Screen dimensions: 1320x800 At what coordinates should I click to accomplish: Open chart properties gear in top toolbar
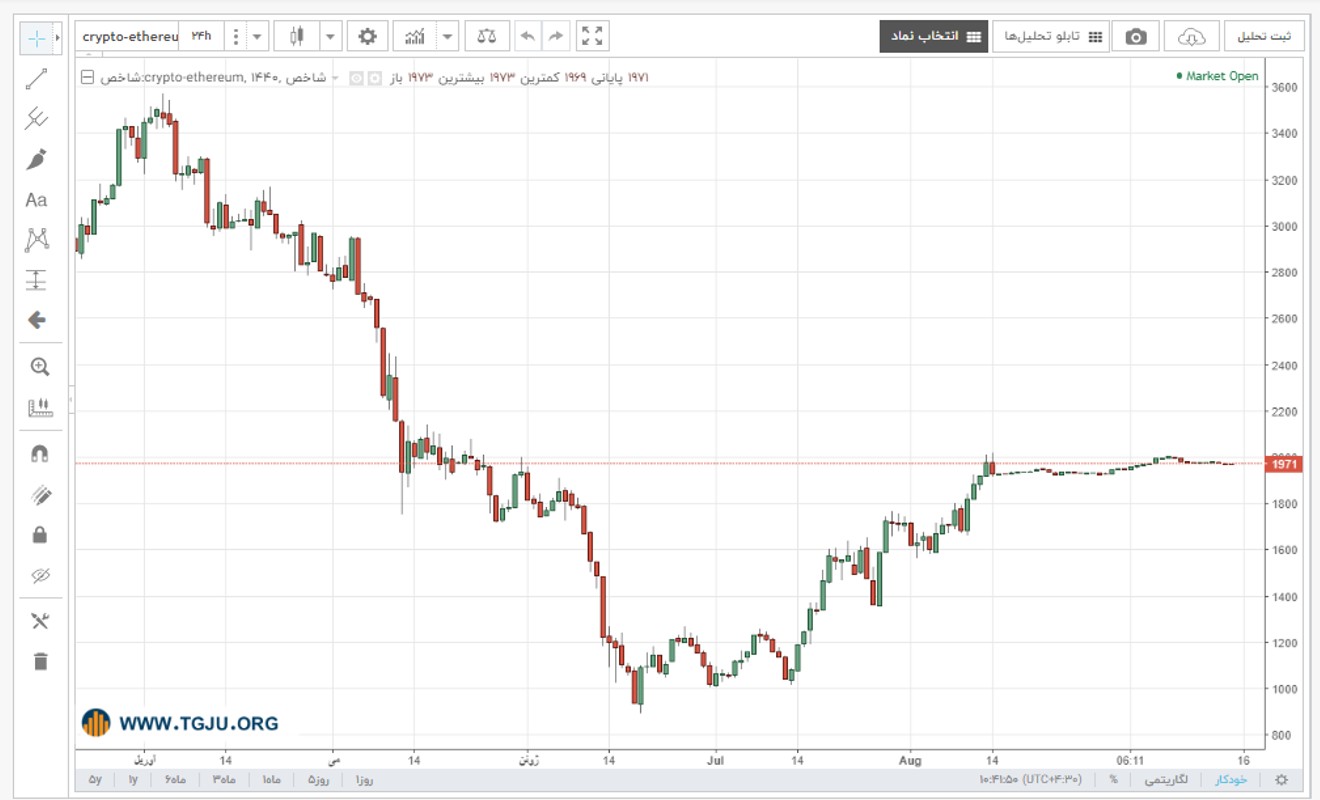[367, 37]
